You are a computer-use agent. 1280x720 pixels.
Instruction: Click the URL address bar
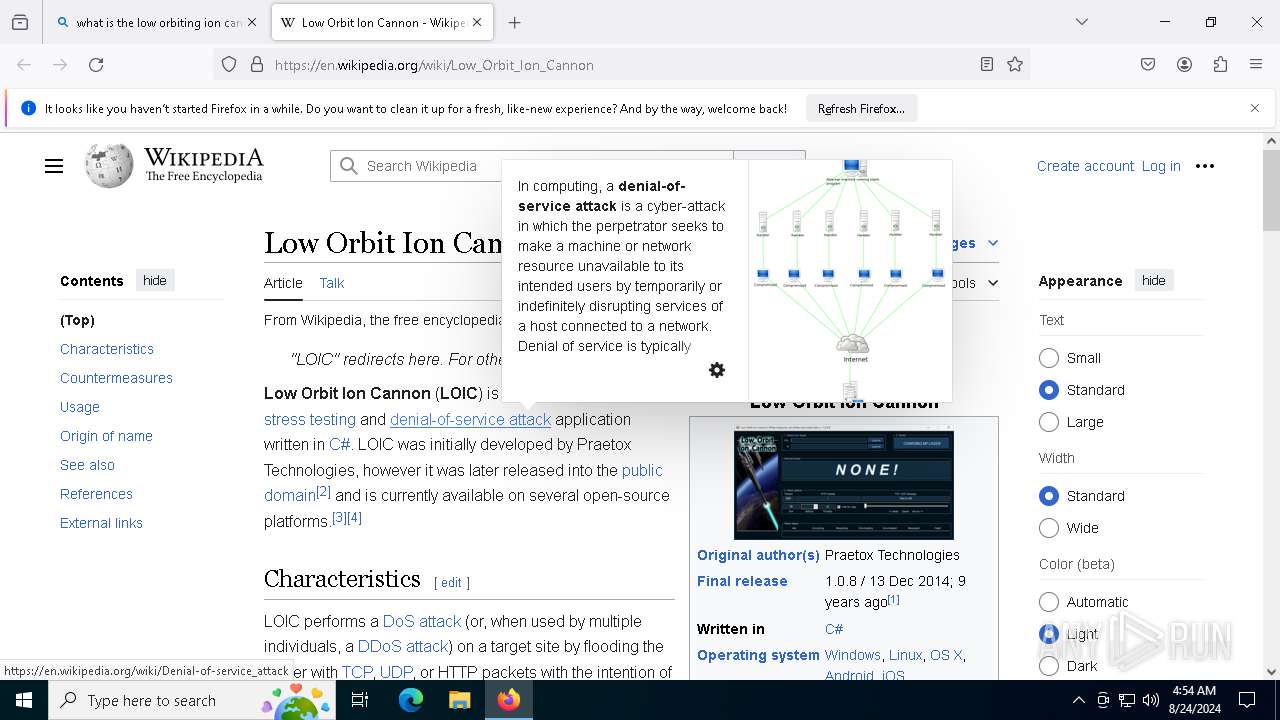620,65
